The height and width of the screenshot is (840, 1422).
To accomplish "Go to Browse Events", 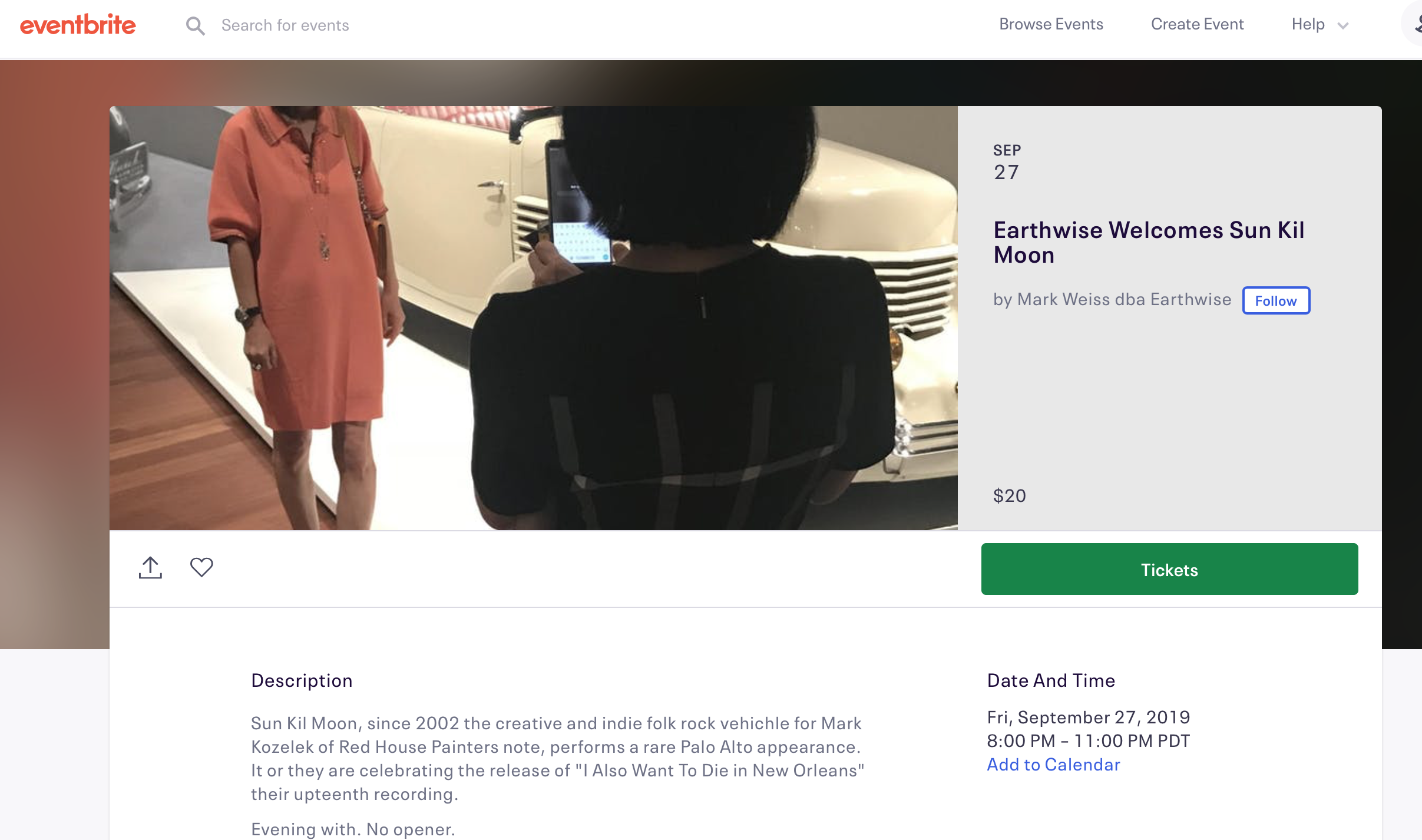I will point(1051,25).
